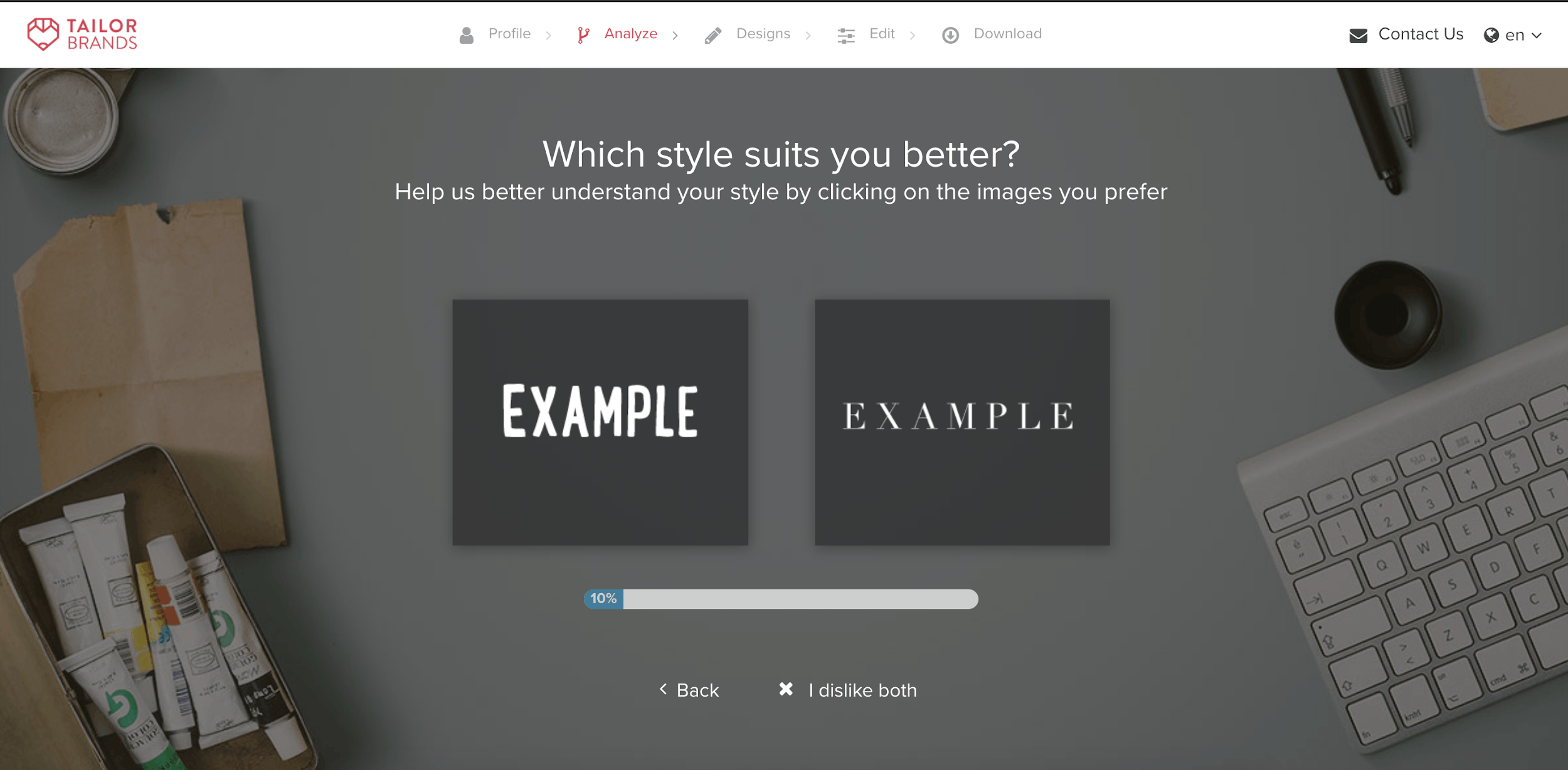Click the Edit step icon in navbar

click(847, 33)
